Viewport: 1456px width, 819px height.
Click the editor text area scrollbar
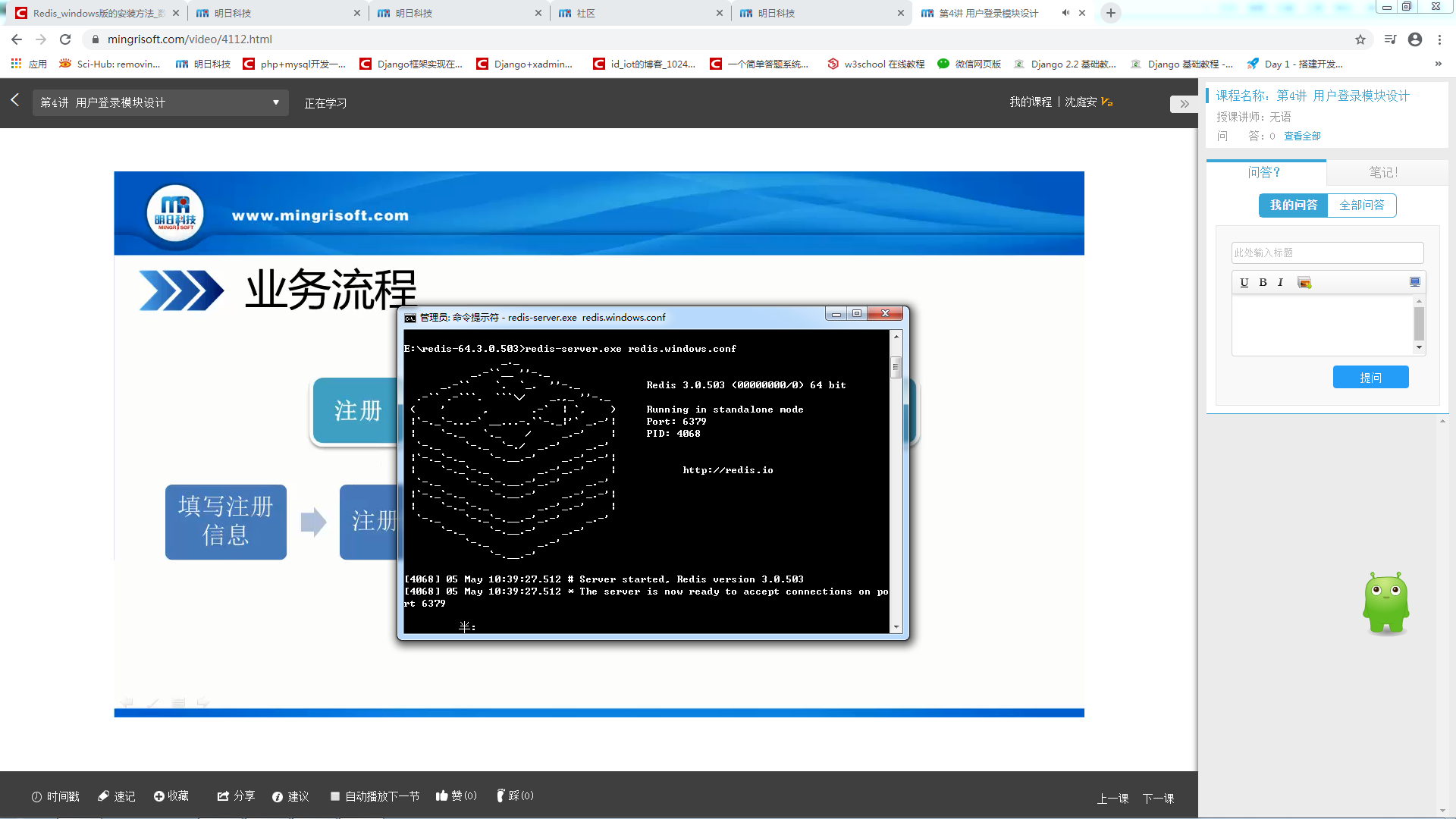(1419, 324)
